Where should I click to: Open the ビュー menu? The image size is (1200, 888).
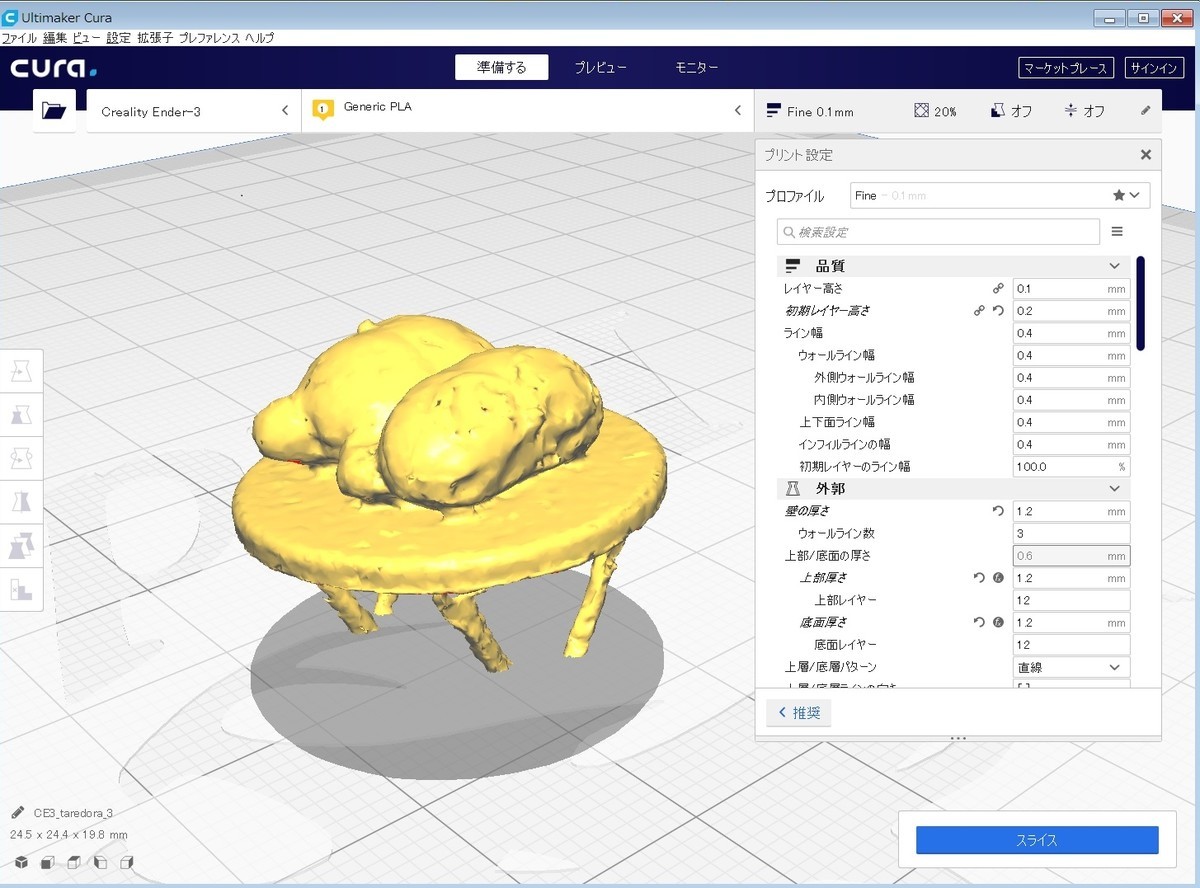click(87, 37)
